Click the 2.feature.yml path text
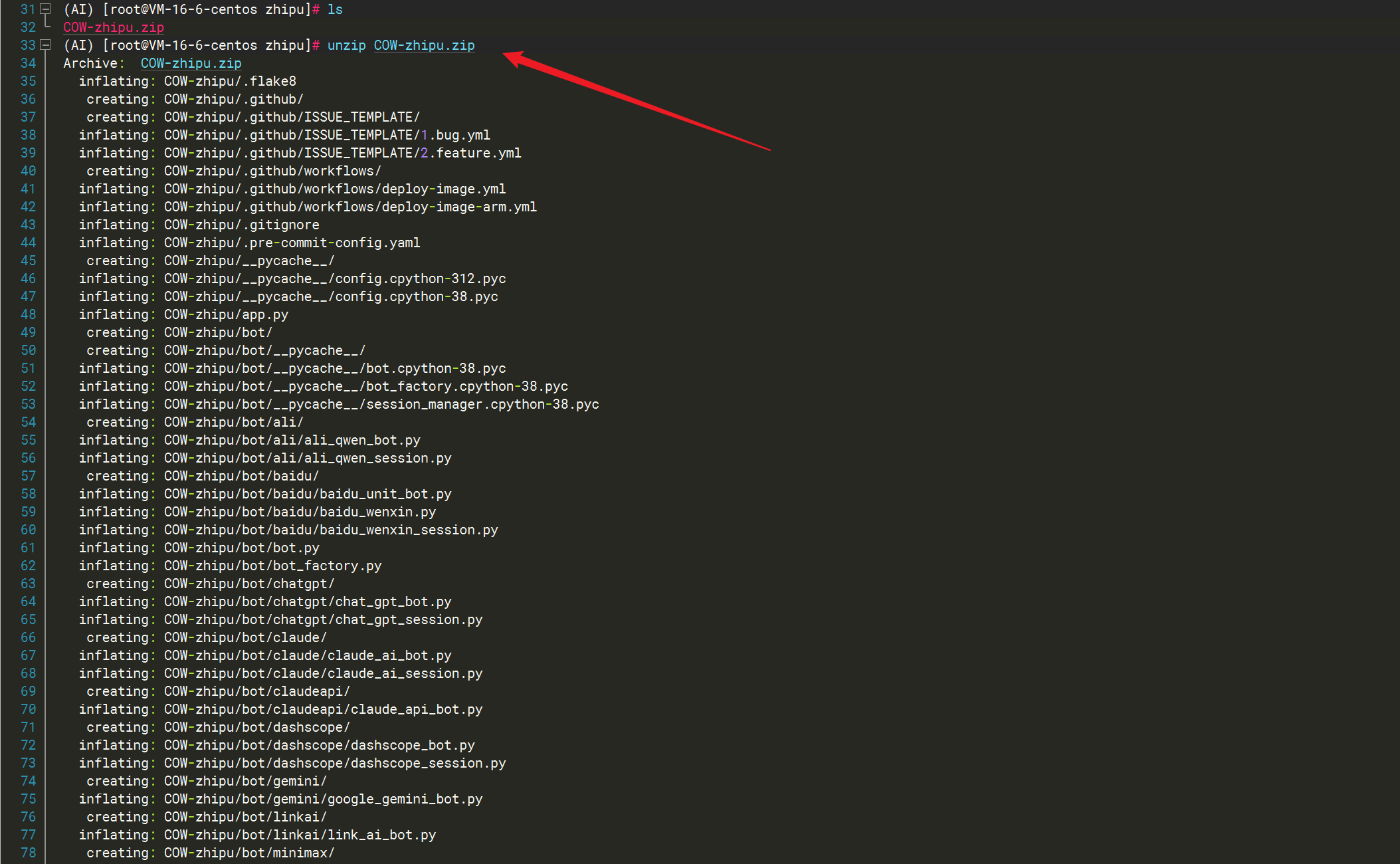 (x=470, y=153)
